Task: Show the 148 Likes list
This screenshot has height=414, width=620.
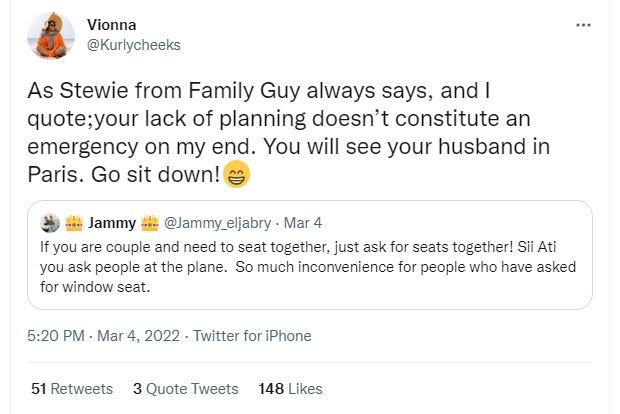Action: [290, 388]
